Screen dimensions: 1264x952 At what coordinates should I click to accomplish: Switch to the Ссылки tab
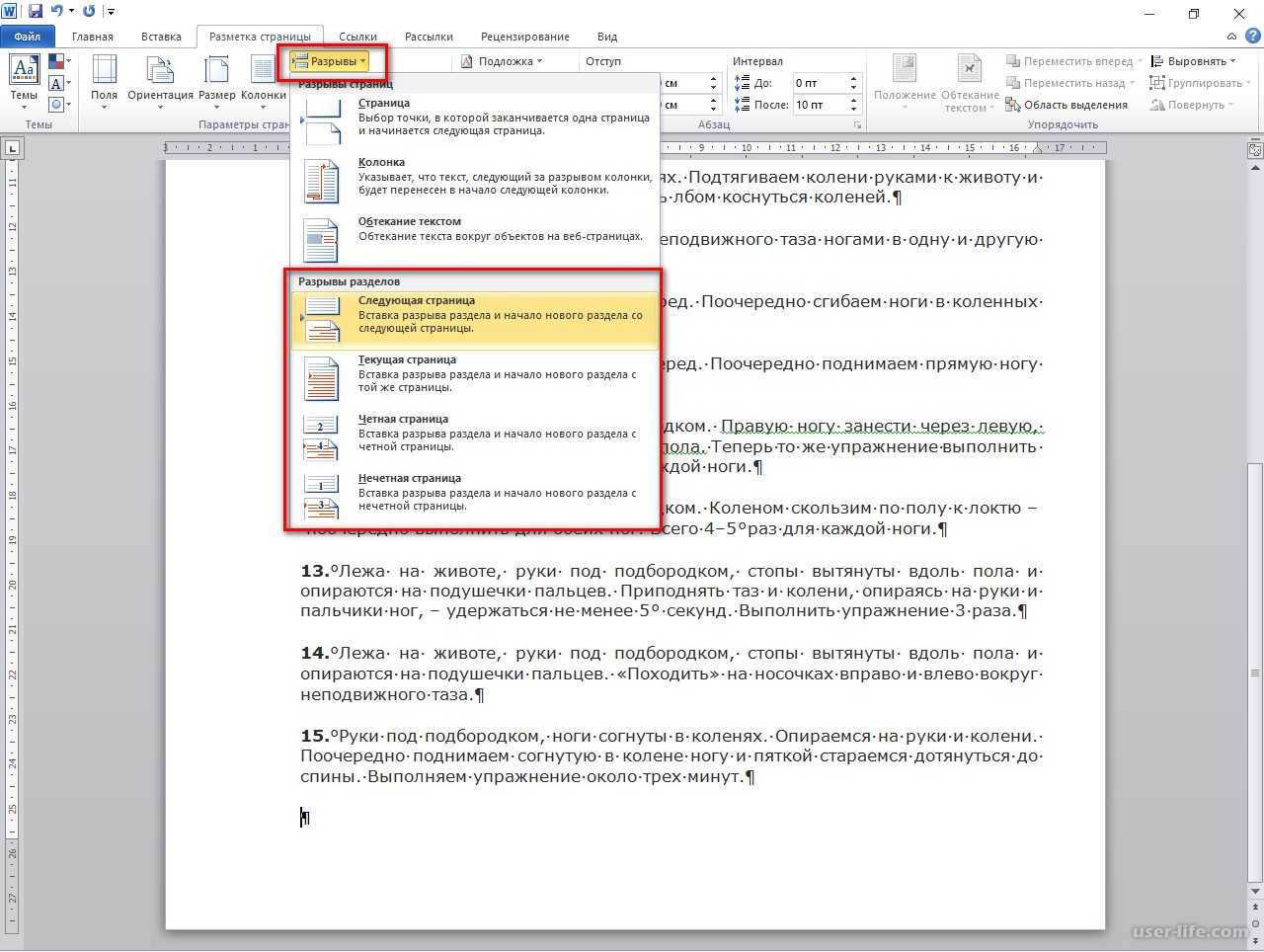pos(357,37)
